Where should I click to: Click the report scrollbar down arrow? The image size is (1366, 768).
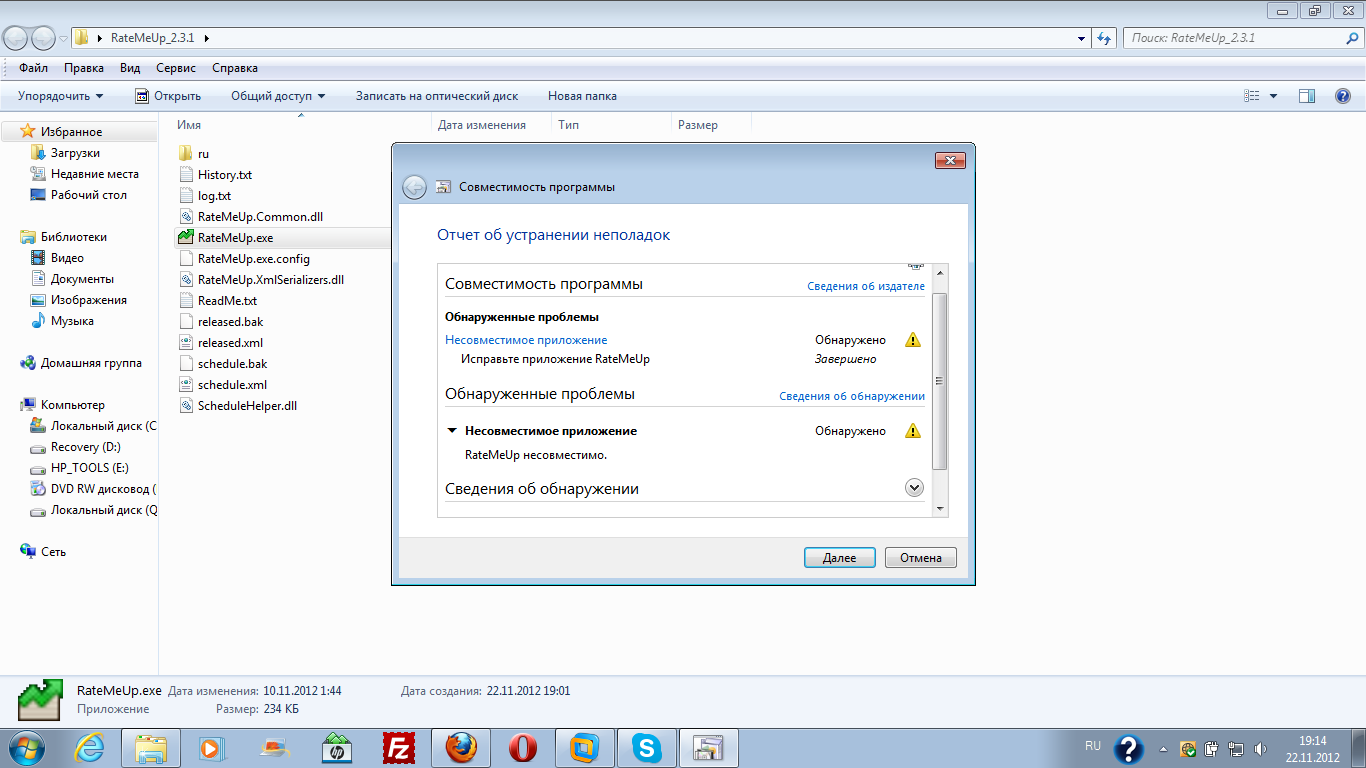[939, 509]
